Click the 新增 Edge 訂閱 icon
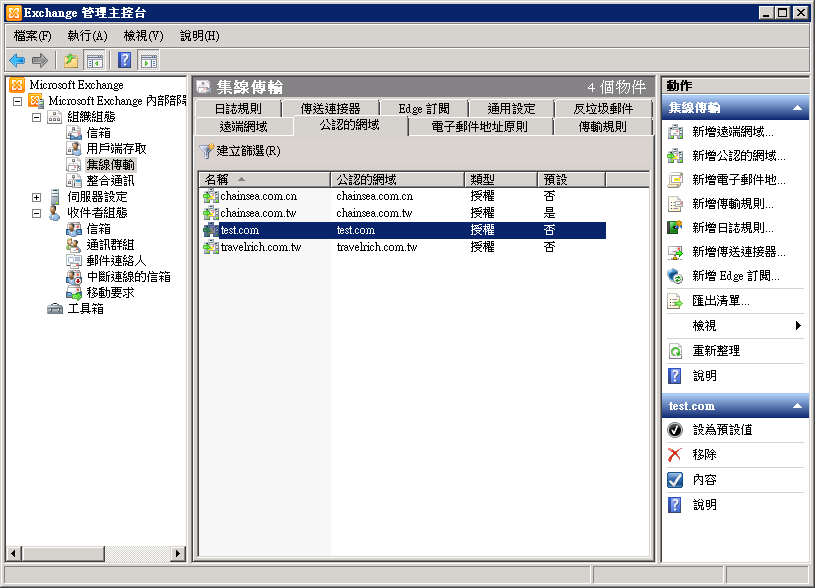The image size is (815, 588). click(675, 276)
